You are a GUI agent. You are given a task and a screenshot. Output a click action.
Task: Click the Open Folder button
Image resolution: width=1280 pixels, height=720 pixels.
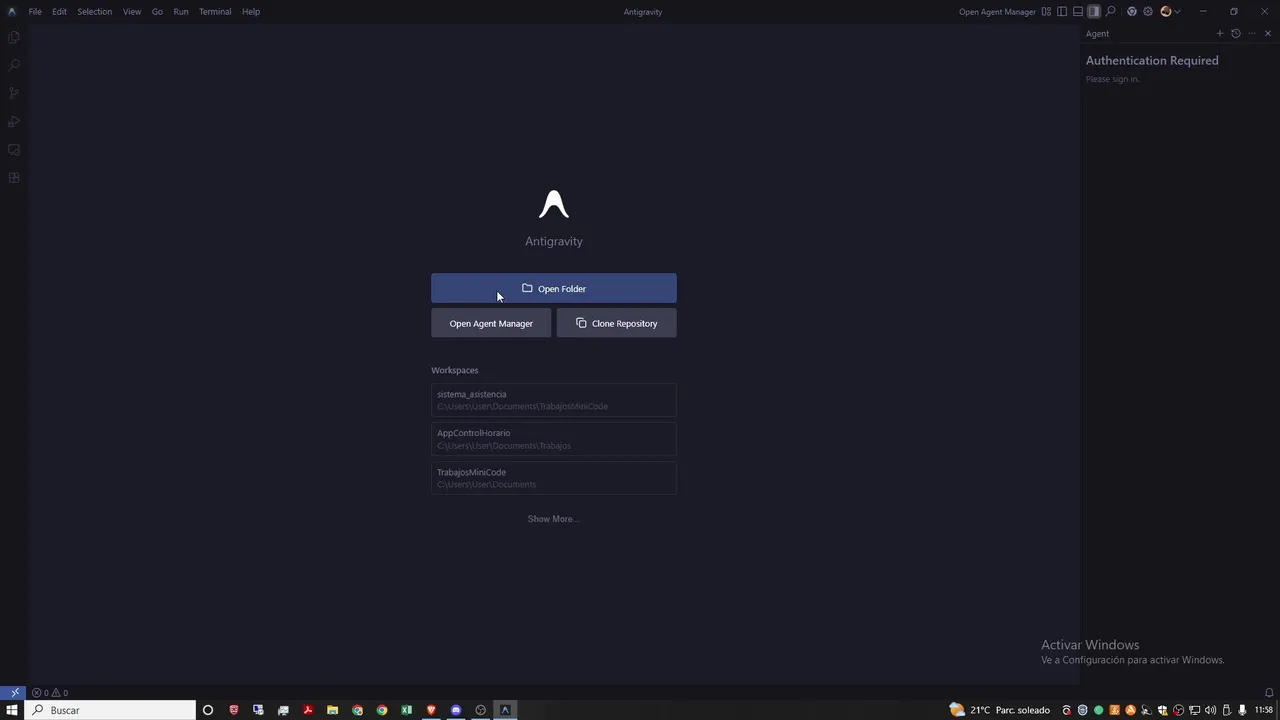tap(554, 288)
